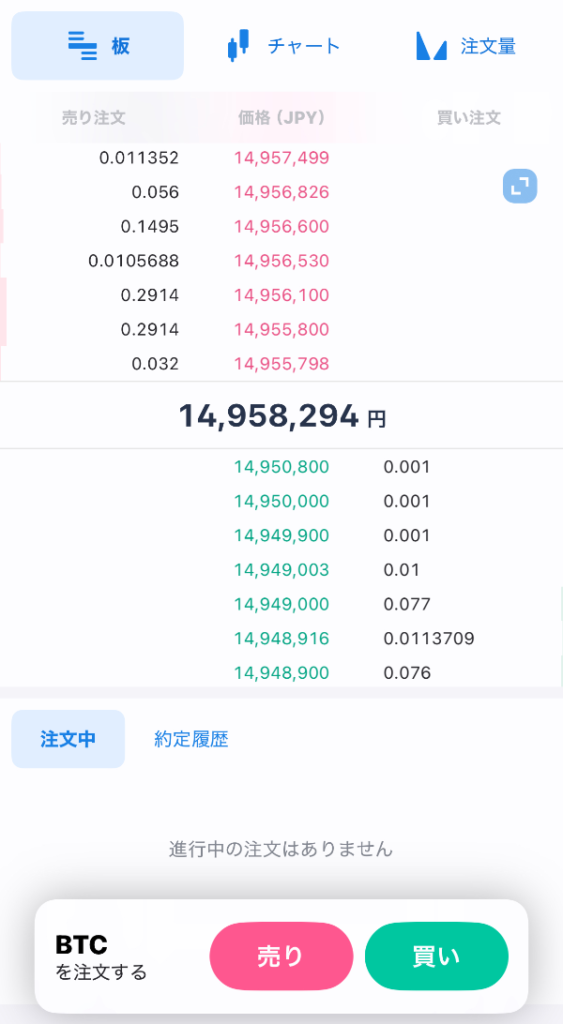This screenshot has width=563, height=1024.
Task: Expand the order book to fullscreen
Action: (520, 186)
